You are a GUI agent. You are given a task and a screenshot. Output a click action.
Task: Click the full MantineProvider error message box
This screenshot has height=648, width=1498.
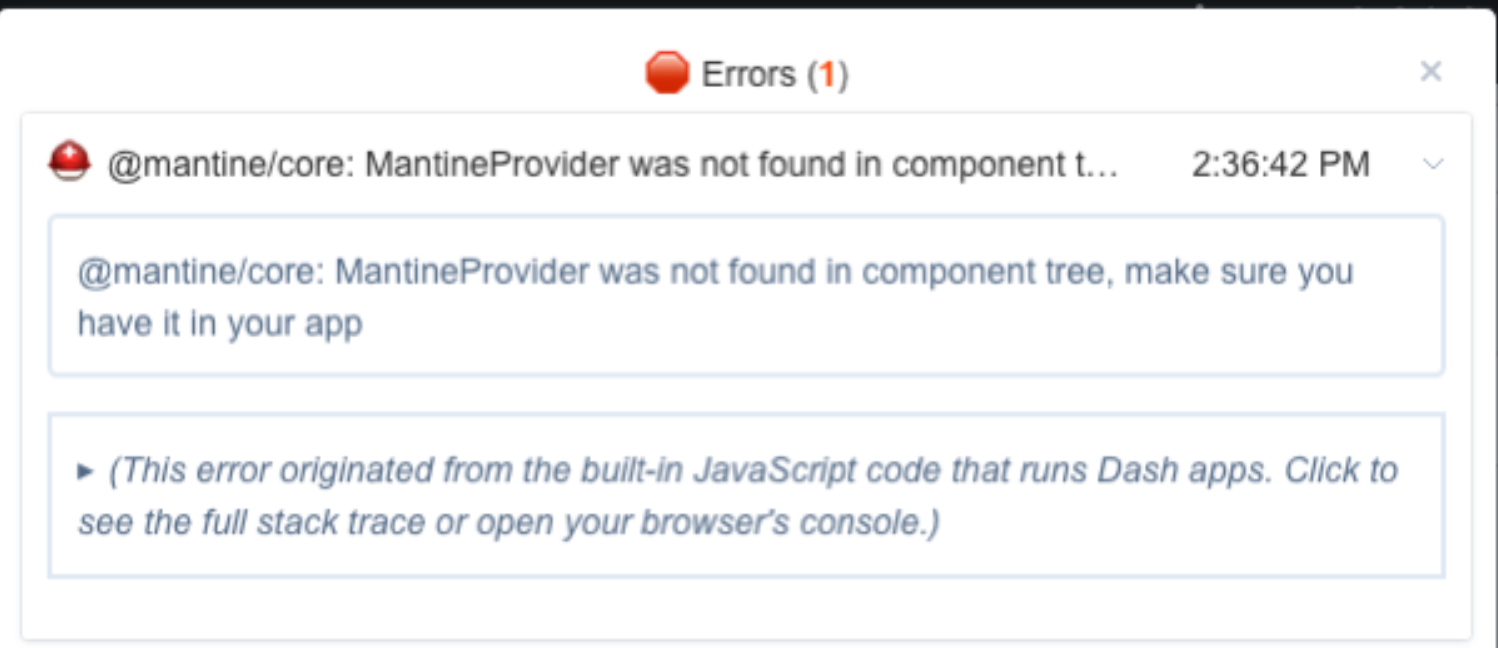pyautogui.click(x=745, y=296)
